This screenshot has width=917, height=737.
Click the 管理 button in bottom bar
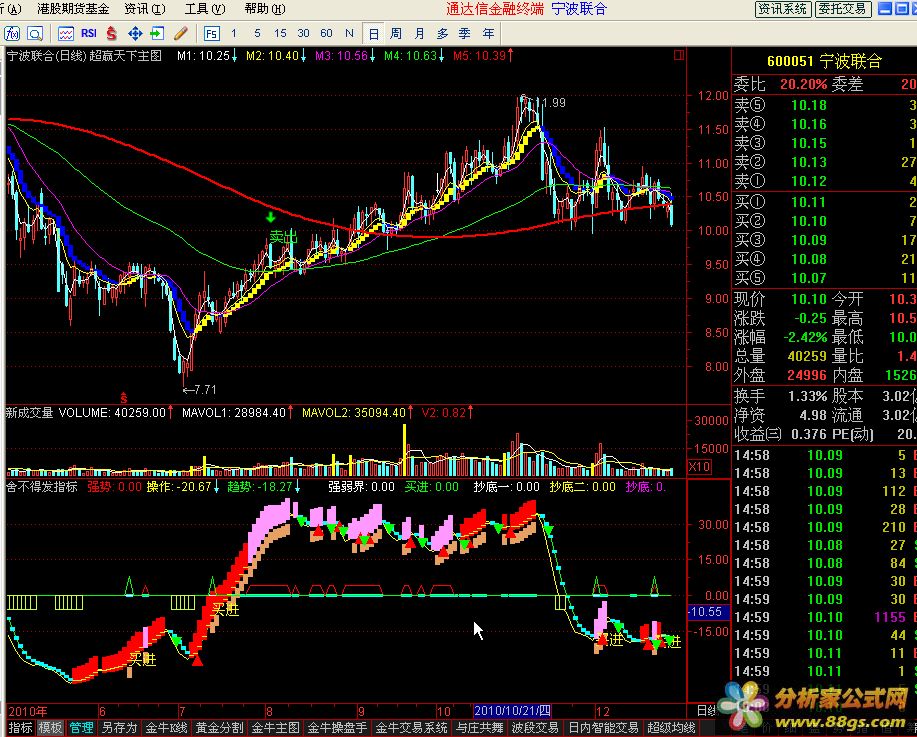pos(81,728)
